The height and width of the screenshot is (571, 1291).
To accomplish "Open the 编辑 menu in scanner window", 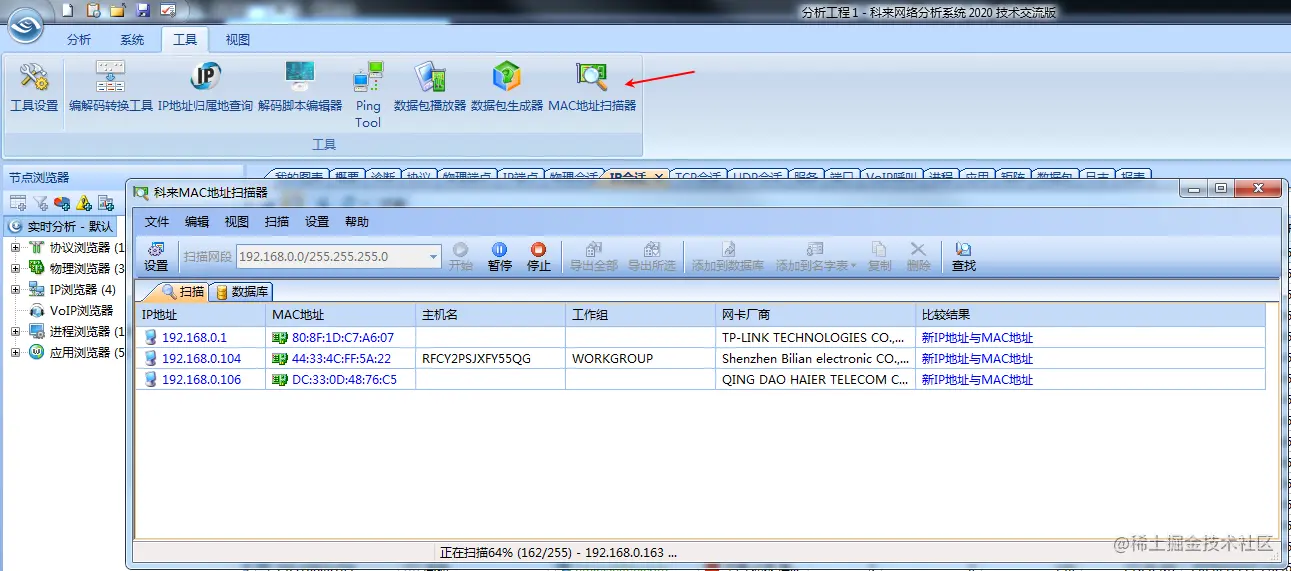I will pos(197,222).
